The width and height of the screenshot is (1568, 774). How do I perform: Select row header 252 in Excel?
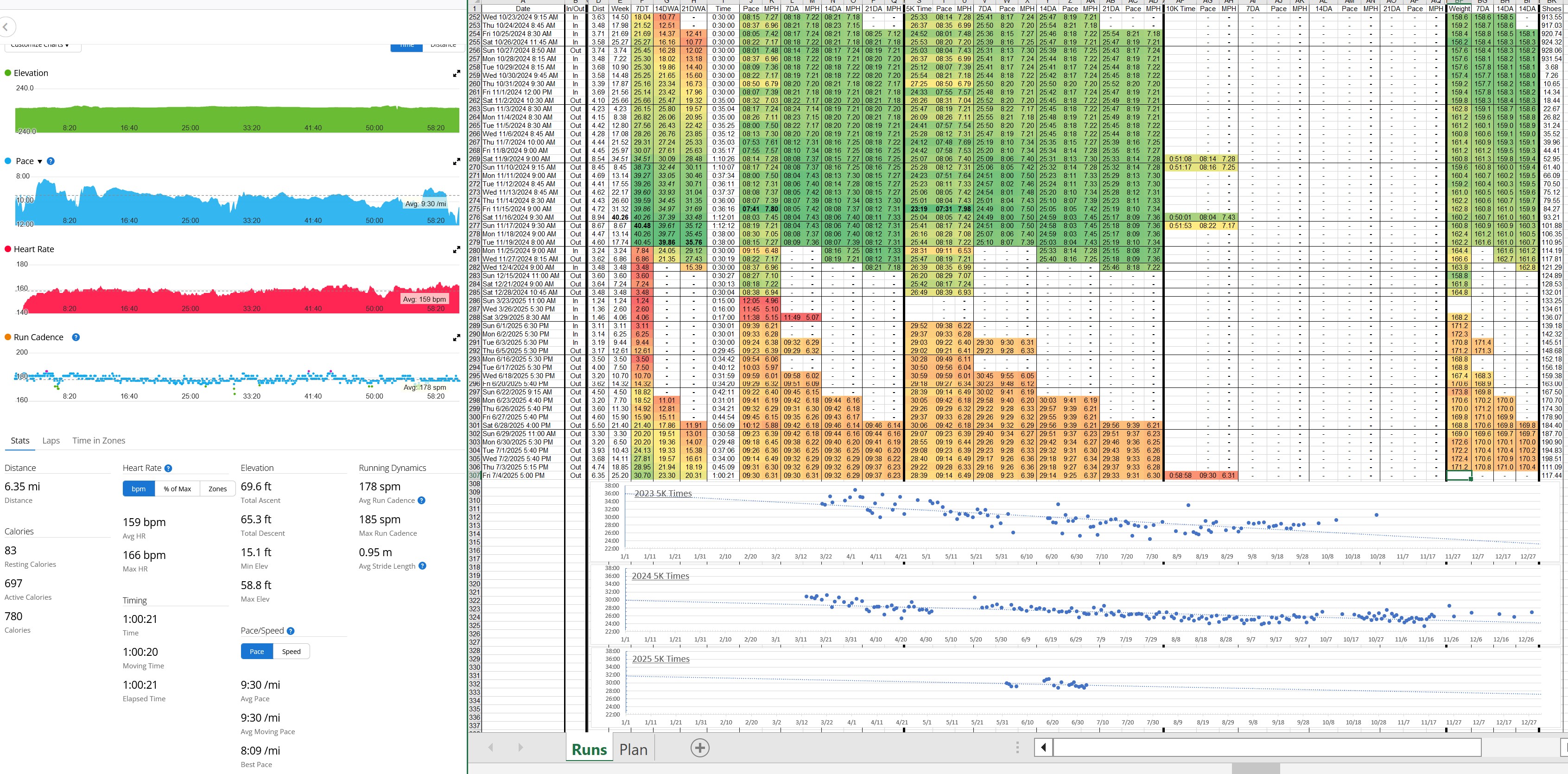coord(474,17)
